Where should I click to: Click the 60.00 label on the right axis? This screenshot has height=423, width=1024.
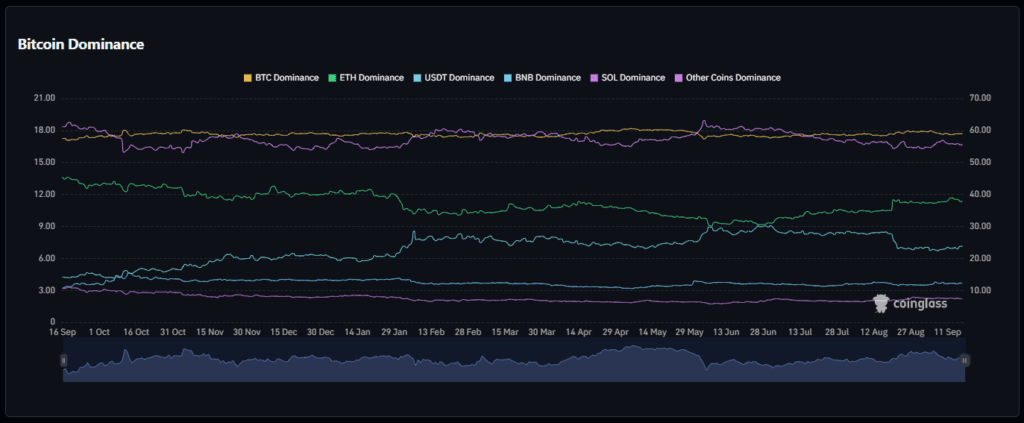(x=981, y=130)
